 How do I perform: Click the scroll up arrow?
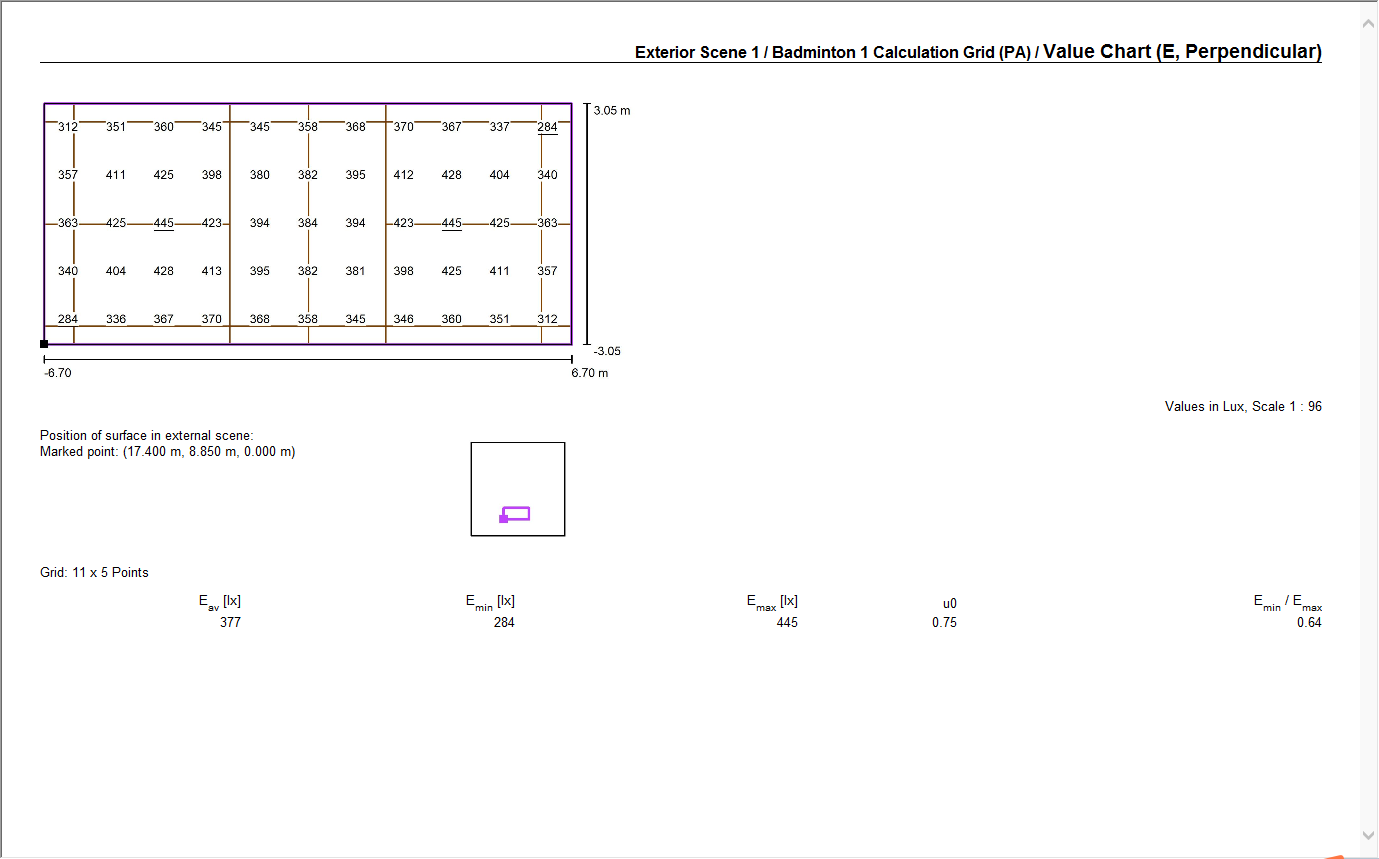1369,22
